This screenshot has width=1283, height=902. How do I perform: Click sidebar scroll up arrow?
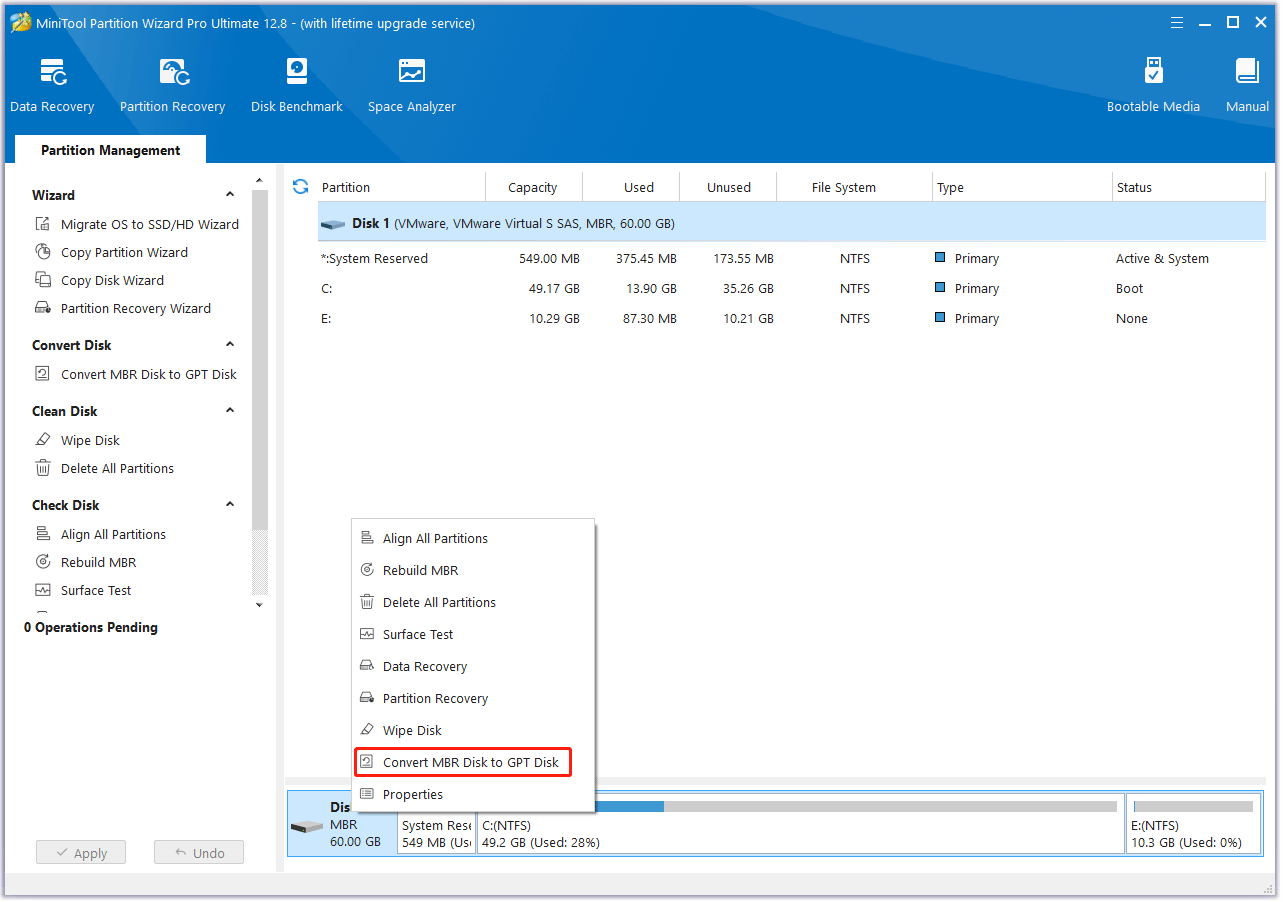click(260, 182)
